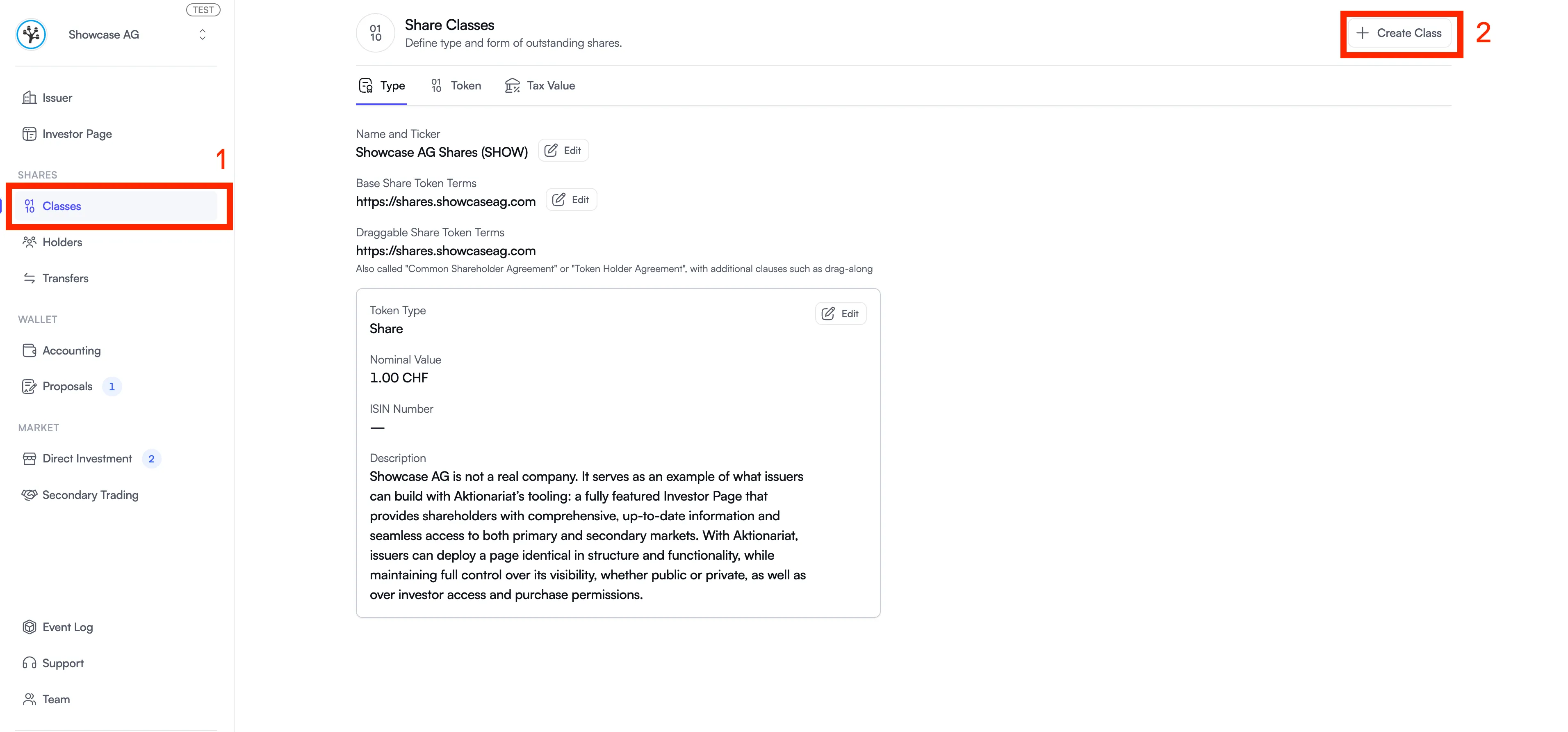
Task: Open the Investor Page icon
Action: (x=29, y=134)
